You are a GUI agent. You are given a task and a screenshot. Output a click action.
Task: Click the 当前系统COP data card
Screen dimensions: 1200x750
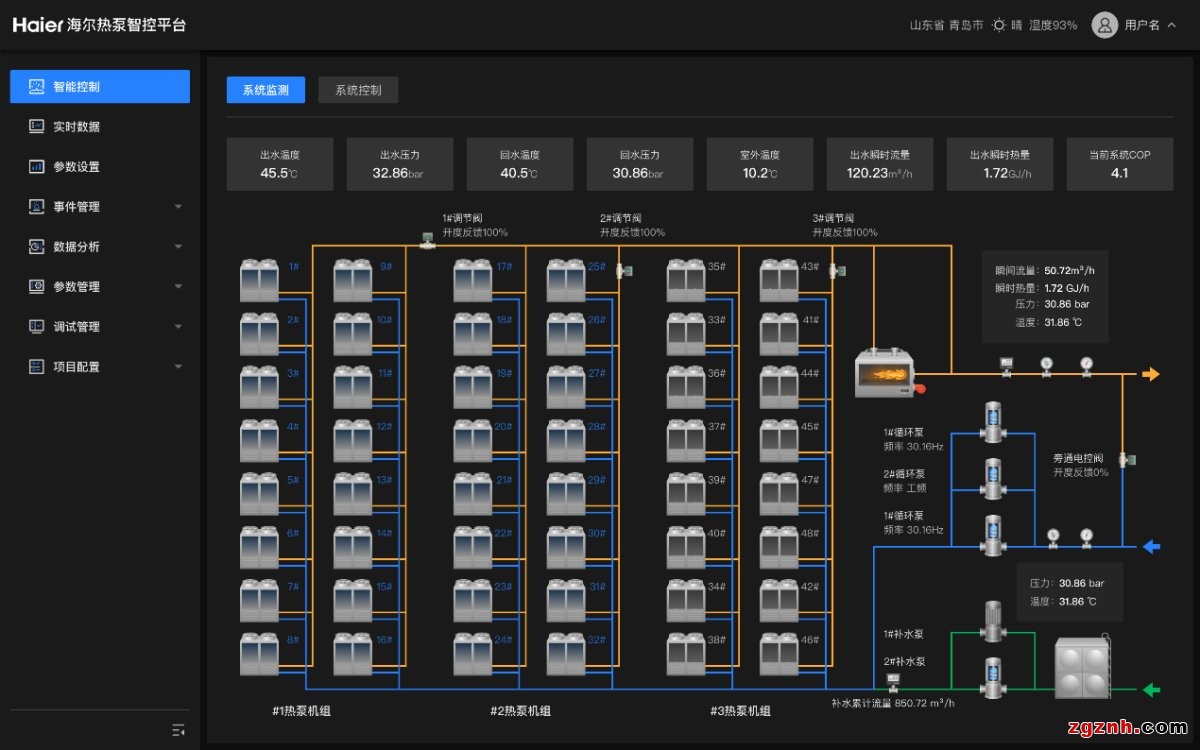coord(1119,164)
